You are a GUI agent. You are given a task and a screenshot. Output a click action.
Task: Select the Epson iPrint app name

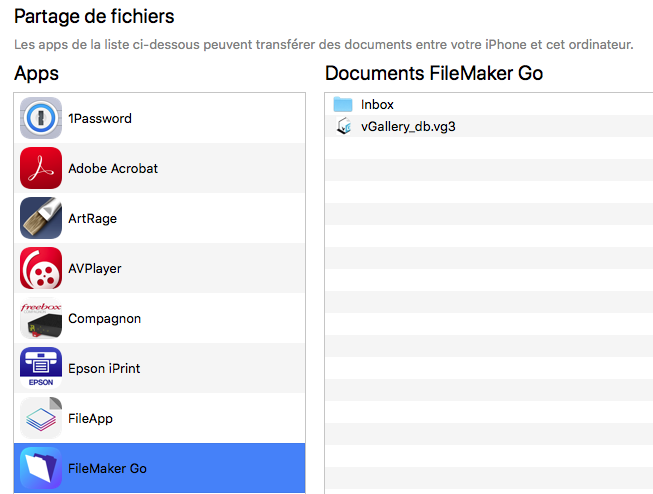click(104, 368)
